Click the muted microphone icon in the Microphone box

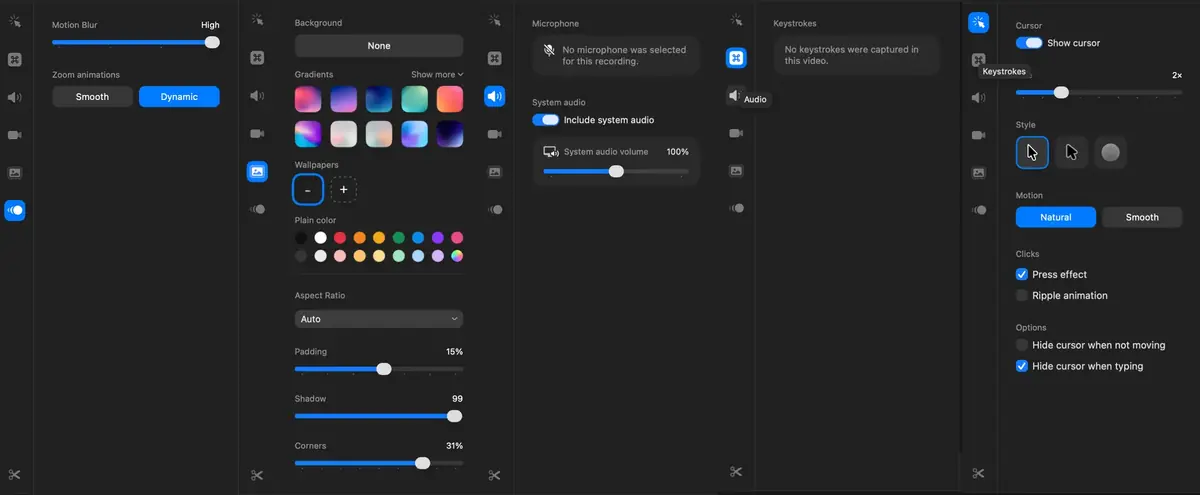(x=549, y=50)
